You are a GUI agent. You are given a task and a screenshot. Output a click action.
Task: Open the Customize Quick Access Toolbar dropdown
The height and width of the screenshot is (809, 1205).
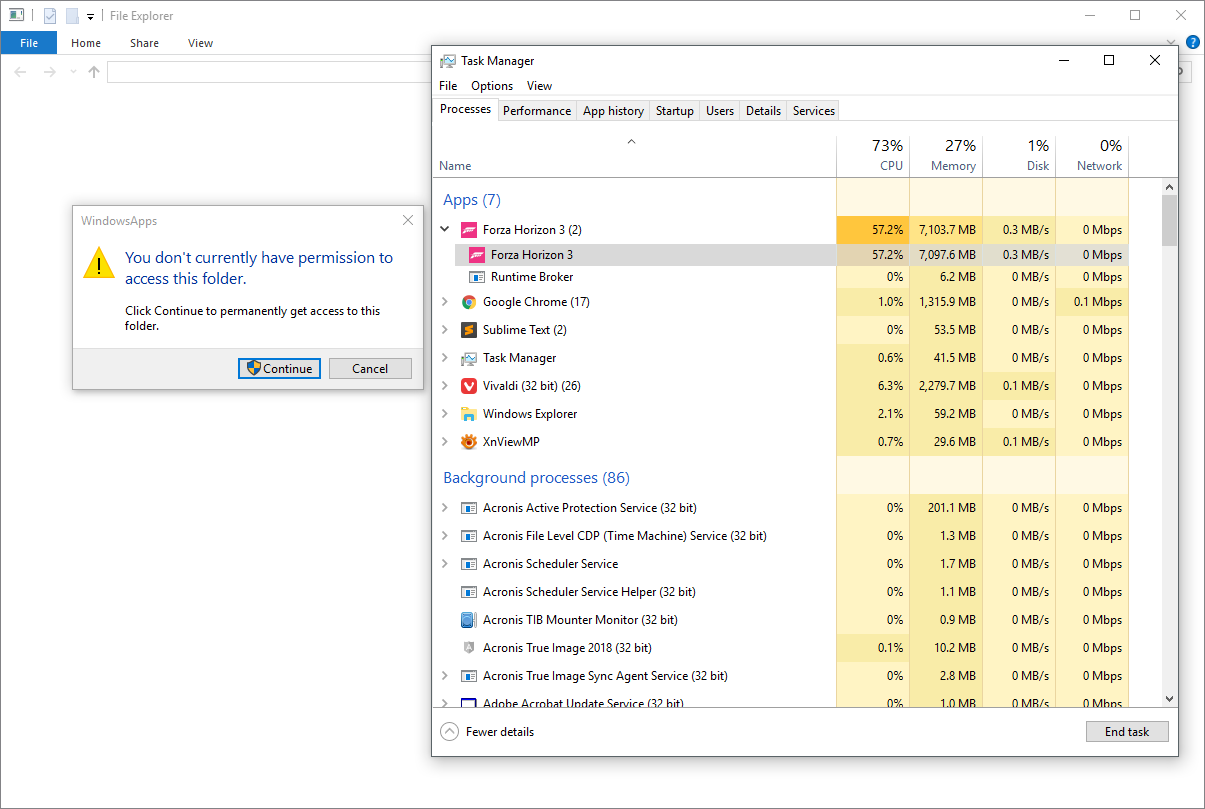[x=90, y=16]
